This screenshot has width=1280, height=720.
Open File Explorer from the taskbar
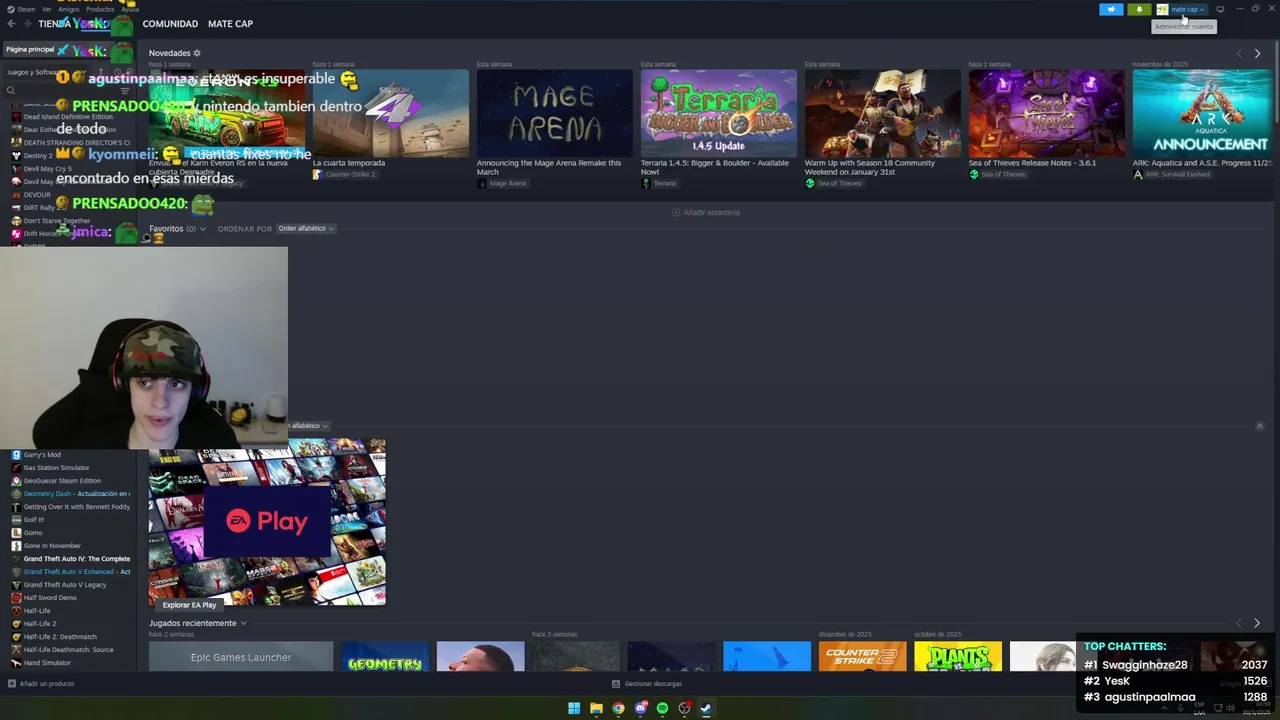[x=596, y=708]
